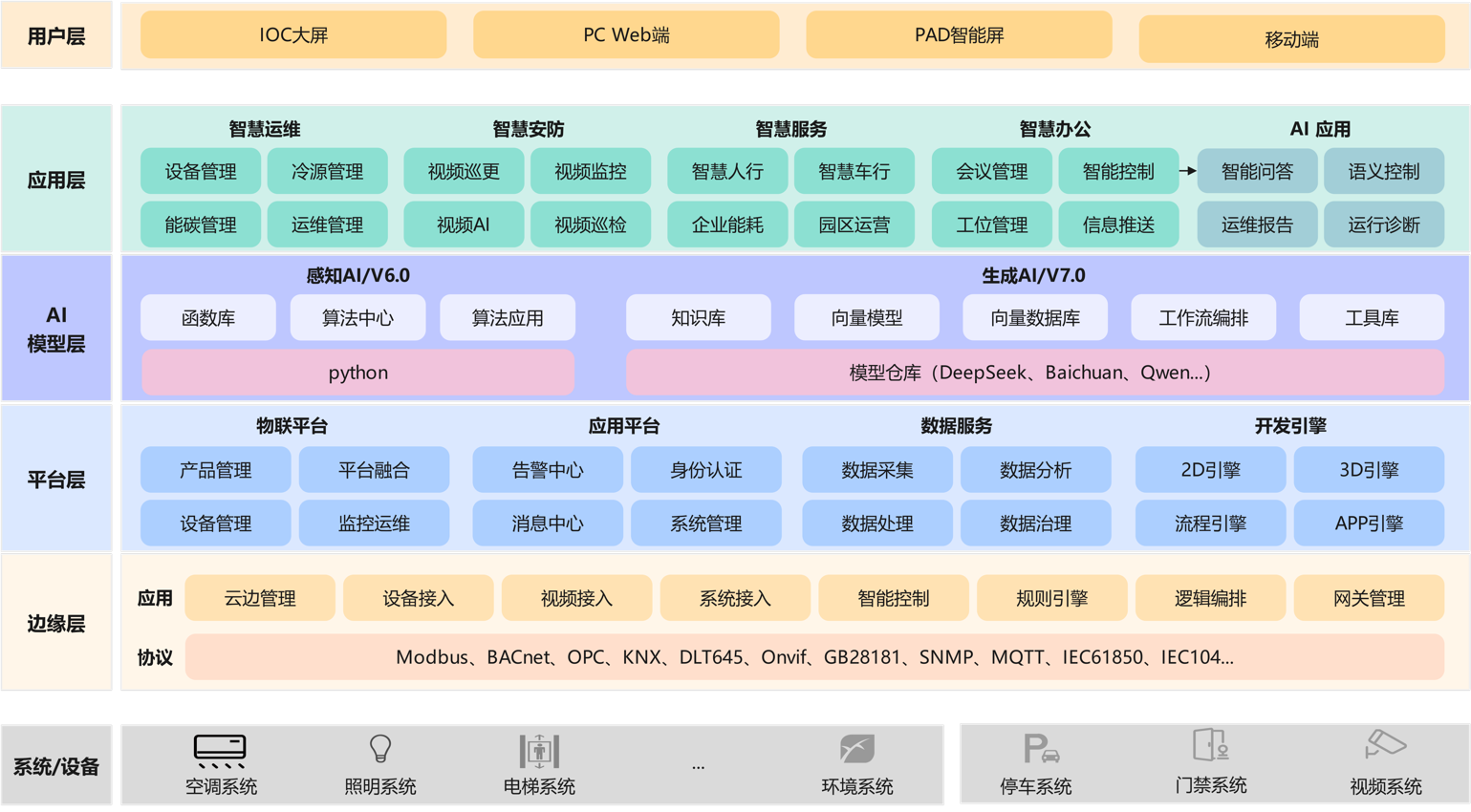Click the AI 模型层 layer label
Image resolution: width=1471 pixels, height=812 pixels.
pos(56,329)
